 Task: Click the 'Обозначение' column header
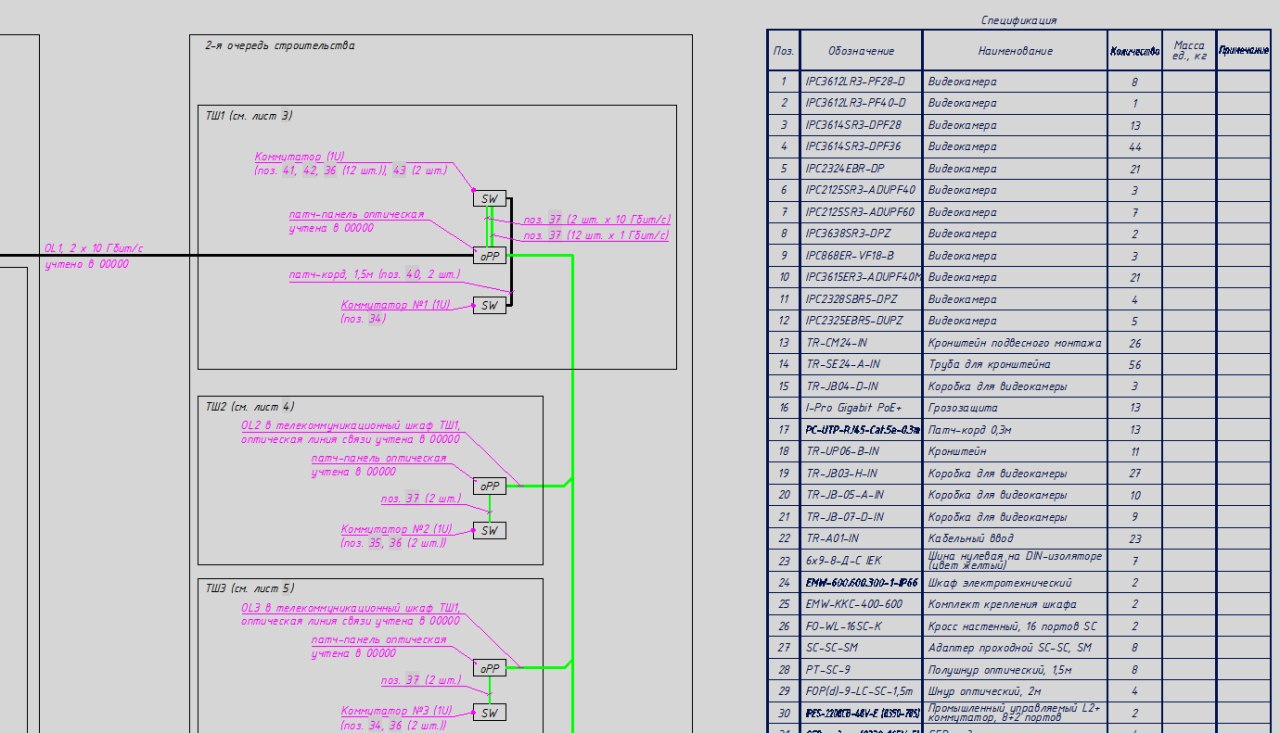[861, 51]
